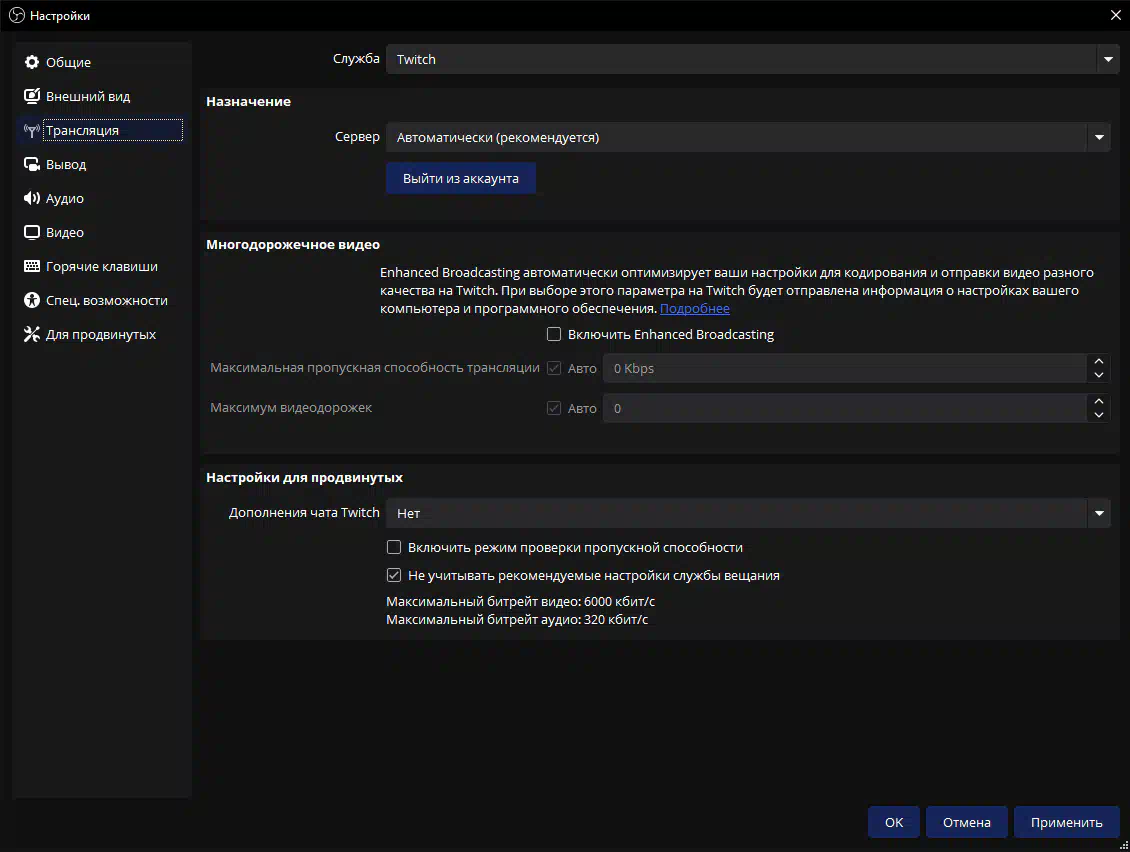Viewport: 1130px width, 852px height.
Task: Open Спец. возможности settings section
Action: tap(102, 300)
